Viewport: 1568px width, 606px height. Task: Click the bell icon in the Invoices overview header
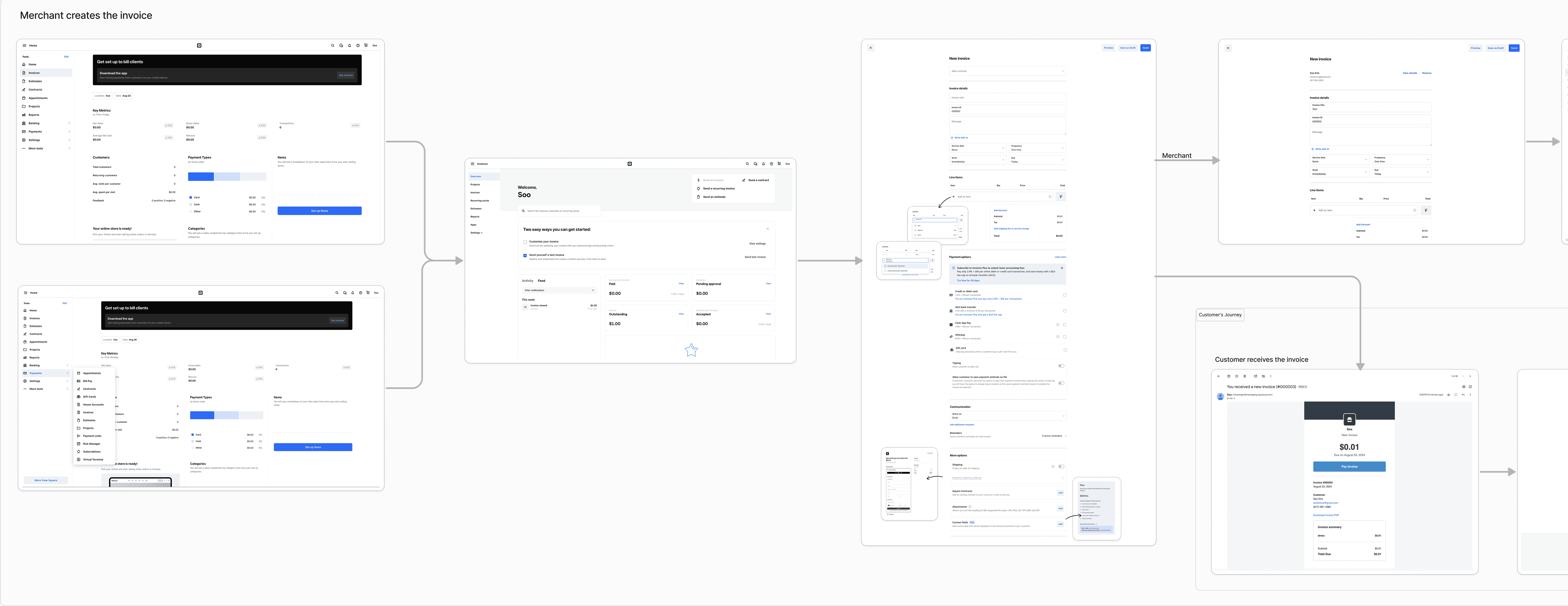(x=763, y=164)
